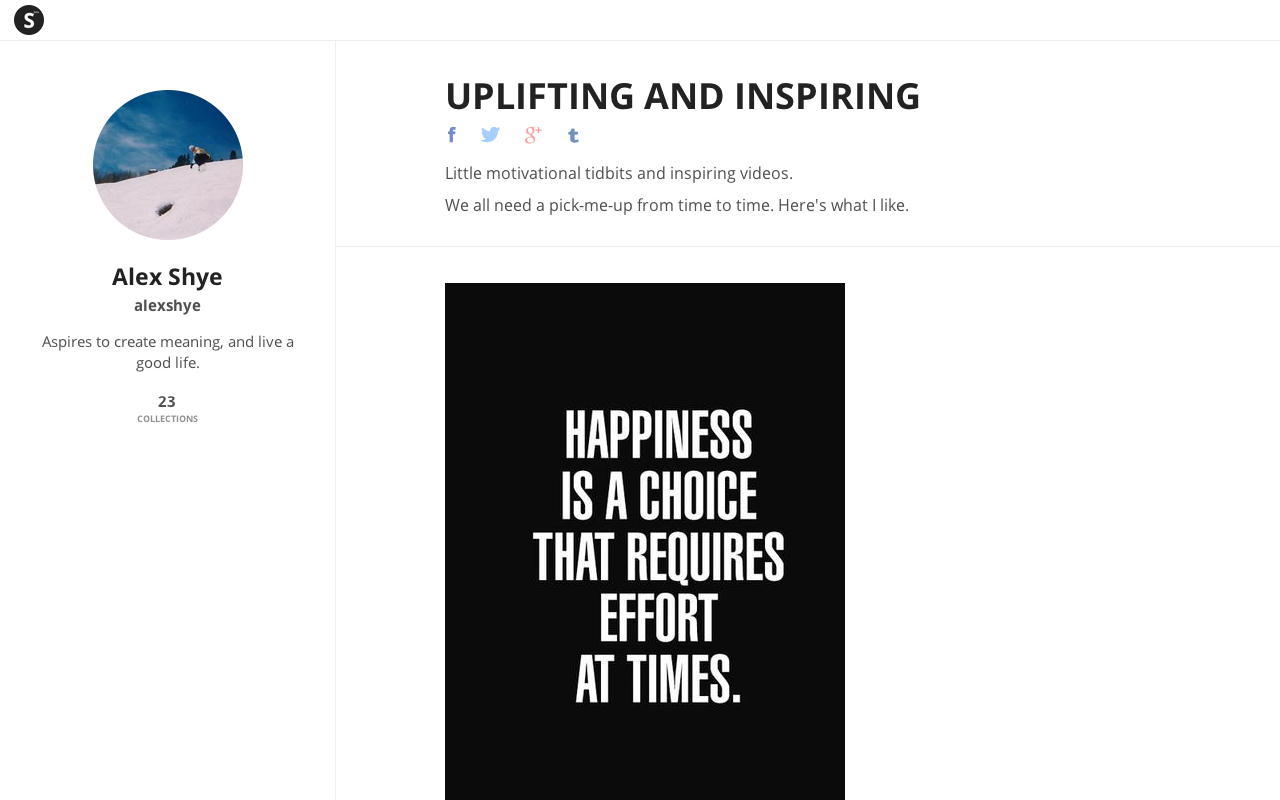Click the Uplifting and Inspiring title

pyautogui.click(x=682, y=96)
